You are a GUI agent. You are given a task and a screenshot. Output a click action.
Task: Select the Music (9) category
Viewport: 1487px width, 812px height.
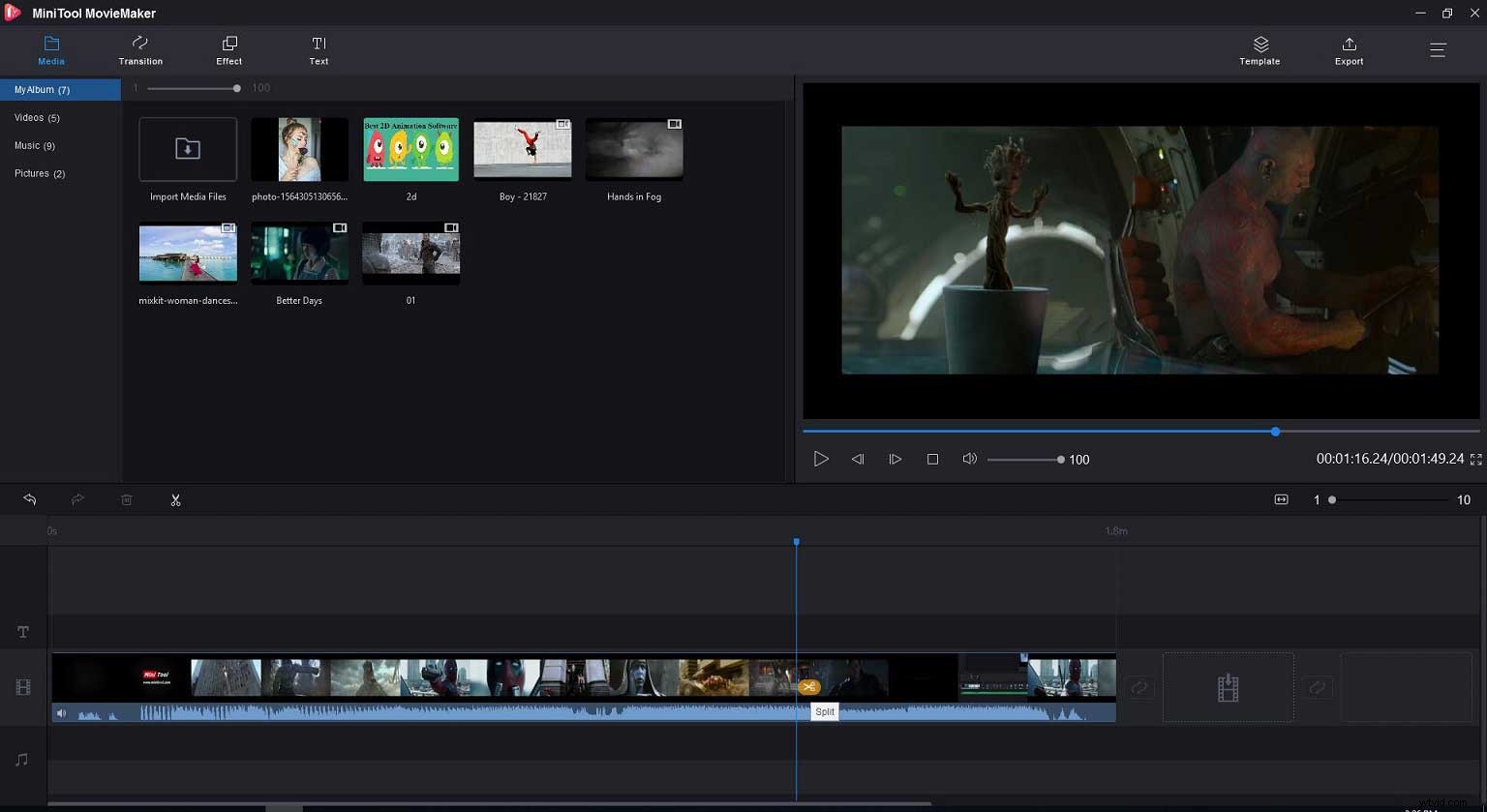coord(35,145)
